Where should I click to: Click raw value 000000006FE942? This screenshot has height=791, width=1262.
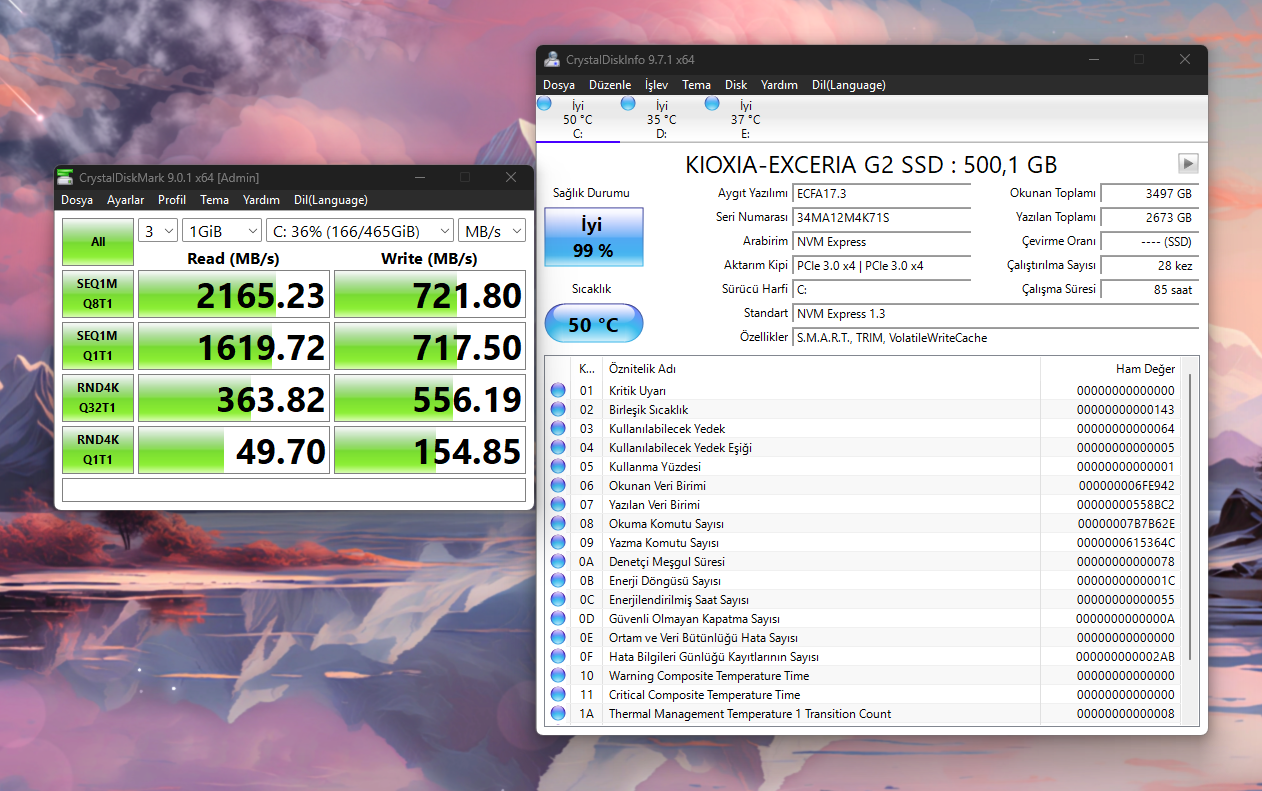pyautogui.click(x=1126, y=486)
